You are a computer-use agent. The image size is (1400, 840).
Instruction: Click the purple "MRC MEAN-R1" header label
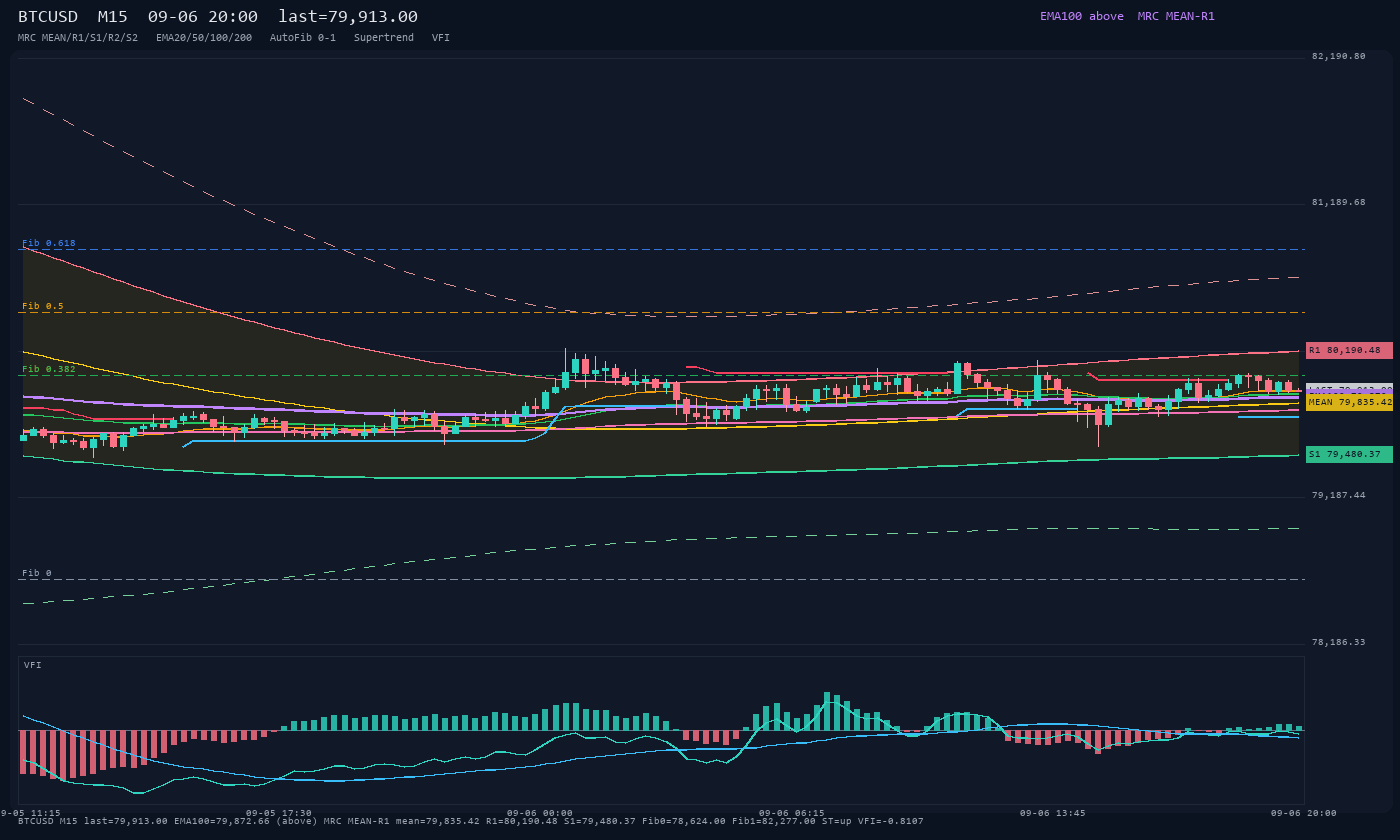click(1176, 16)
